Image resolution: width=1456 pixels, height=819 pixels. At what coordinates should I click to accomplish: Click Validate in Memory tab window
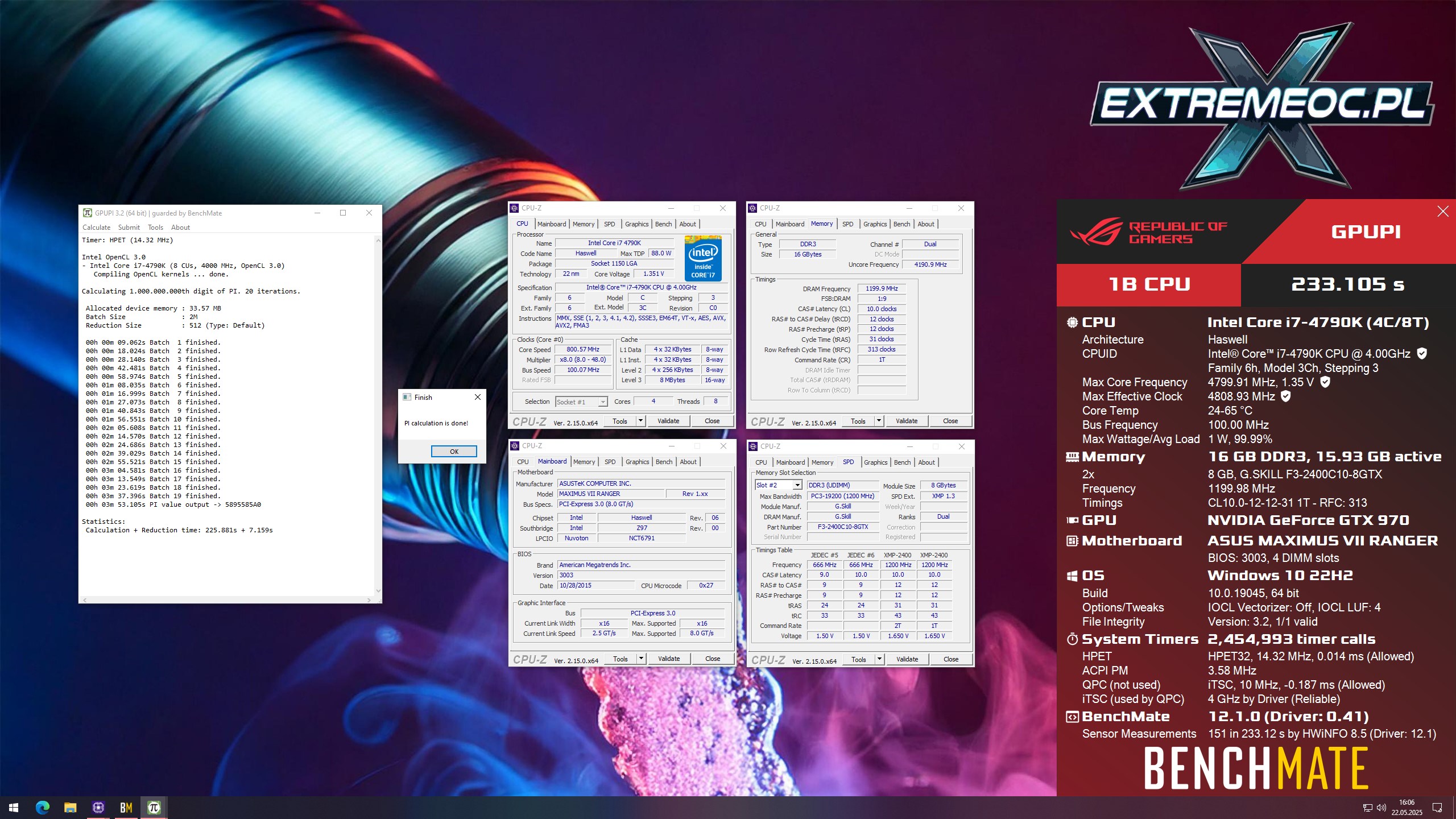pyautogui.click(x=907, y=421)
